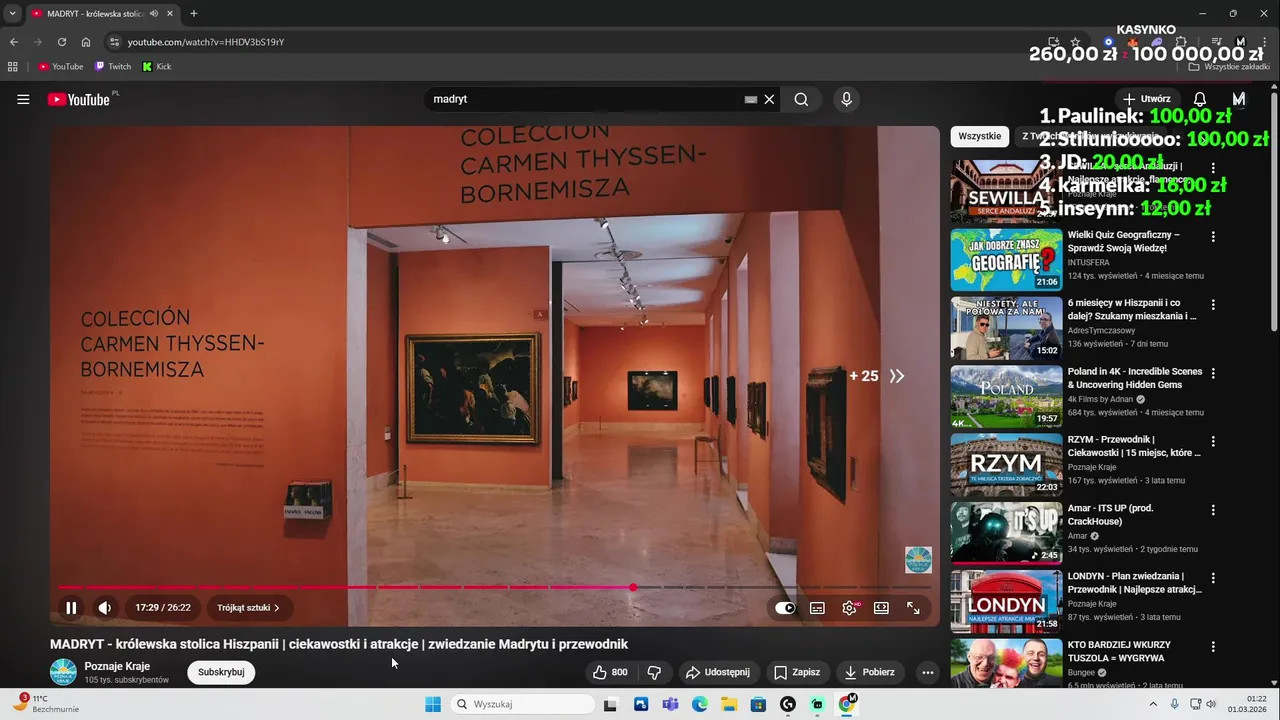Select the 'Wszystkie' filter chip

coord(979,136)
